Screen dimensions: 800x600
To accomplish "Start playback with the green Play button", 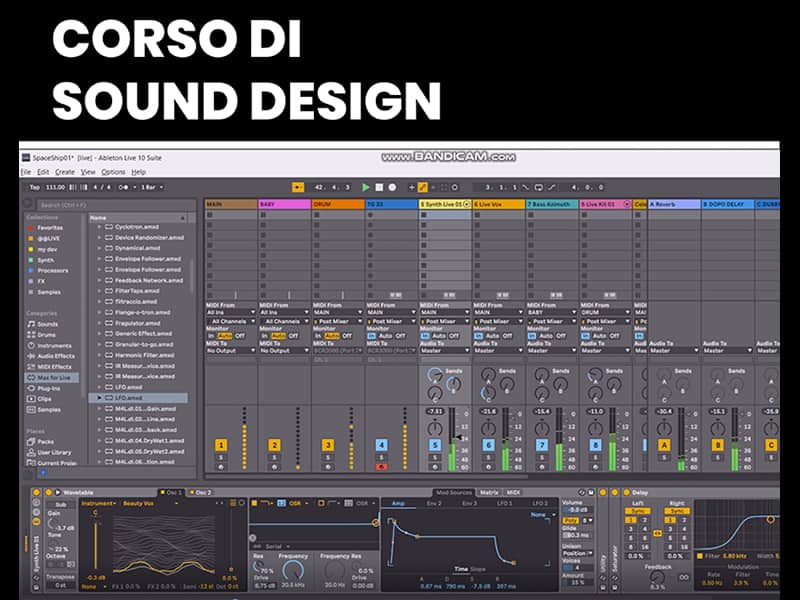I will [365, 187].
